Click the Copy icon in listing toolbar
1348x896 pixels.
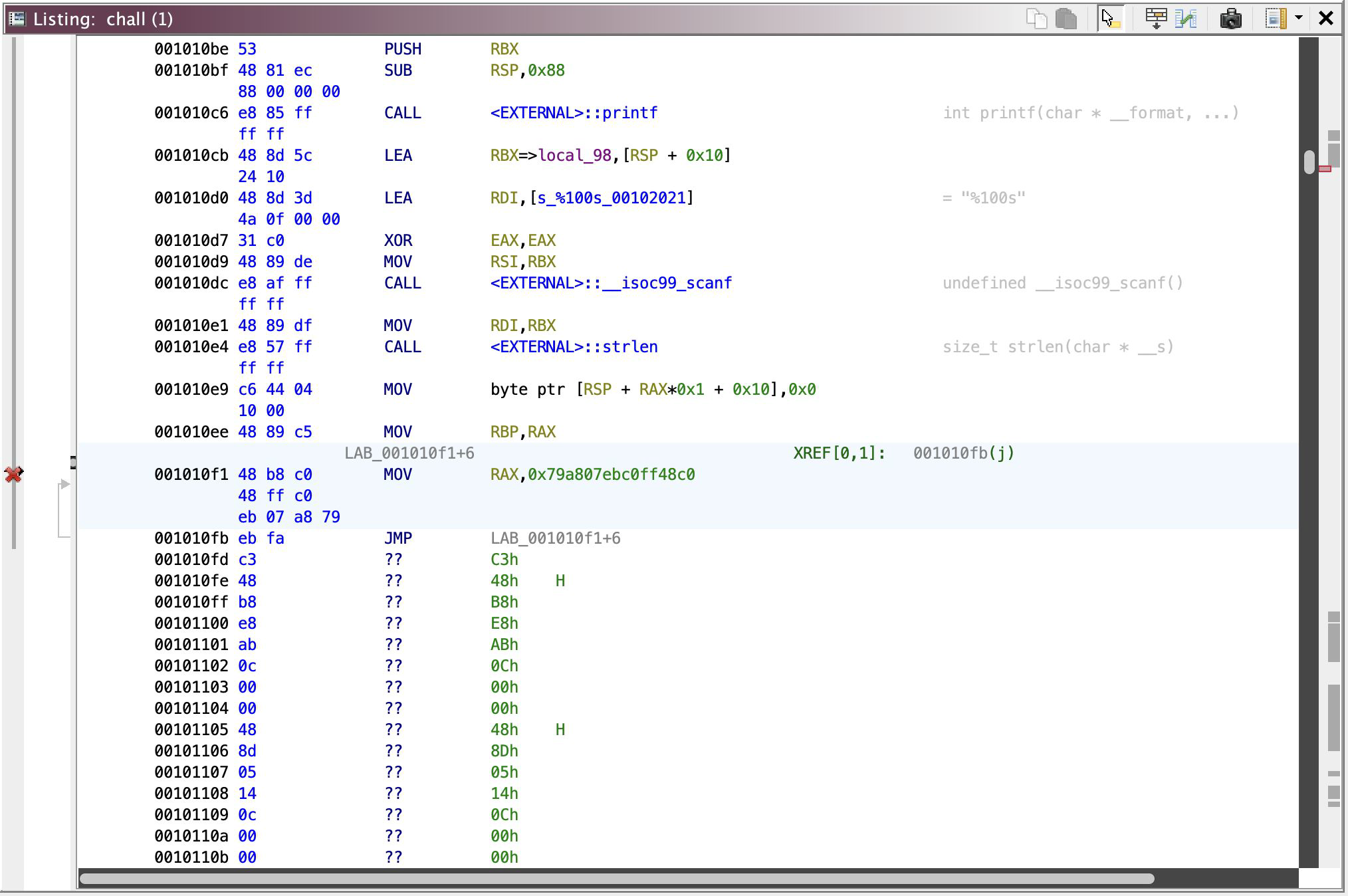[1036, 19]
